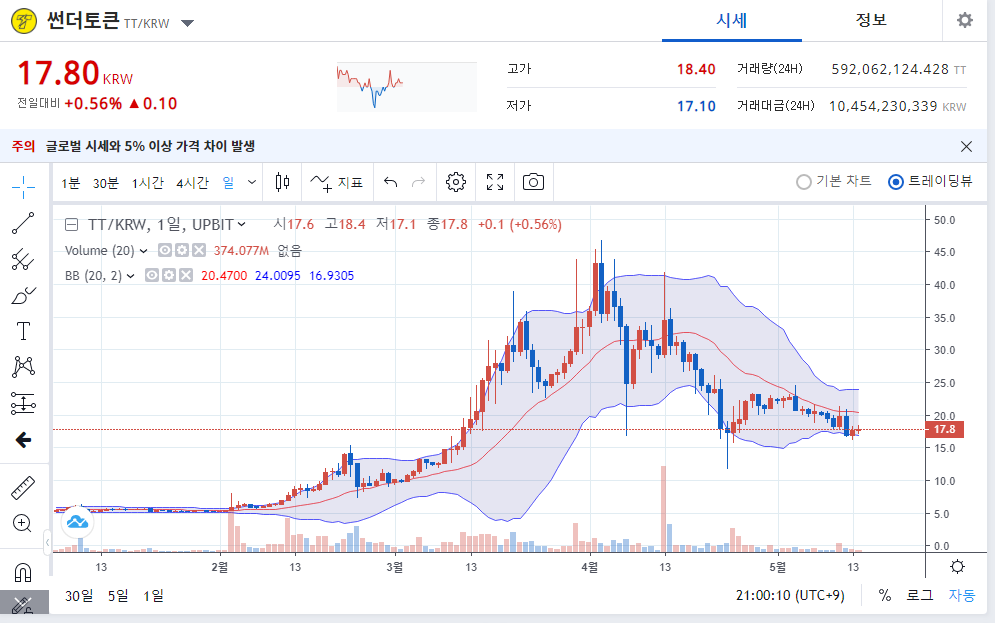The height and width of the screenshot is (623, 995).
Task: Redo the last chart action
Action: pos(418,183)
